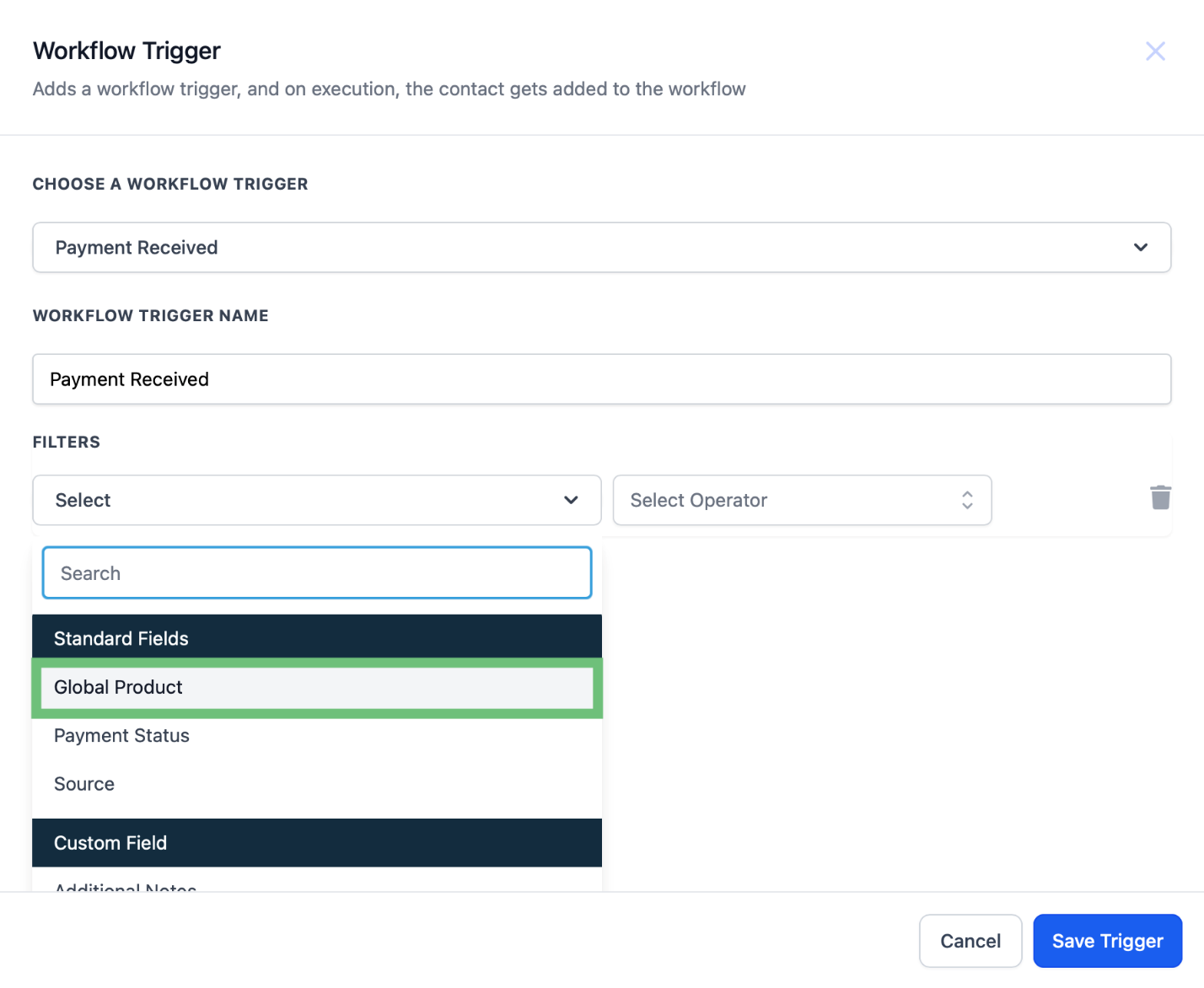Choose Global Product filter option
Viewport: 1204px width, 988px height.
point(317,687)
